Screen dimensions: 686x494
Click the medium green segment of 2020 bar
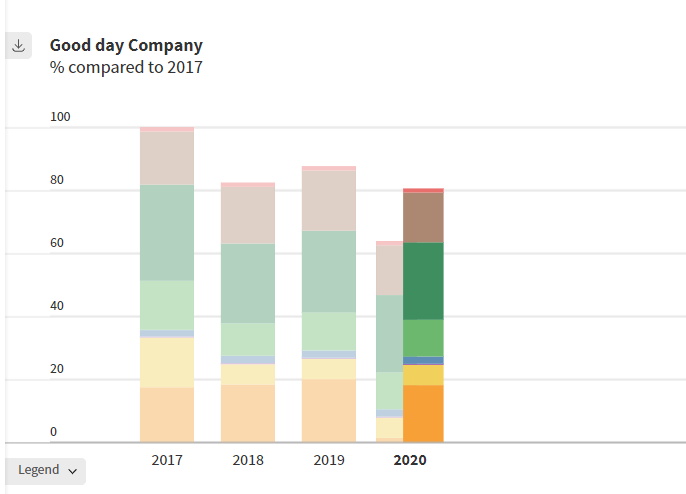[x=423, y=337]
